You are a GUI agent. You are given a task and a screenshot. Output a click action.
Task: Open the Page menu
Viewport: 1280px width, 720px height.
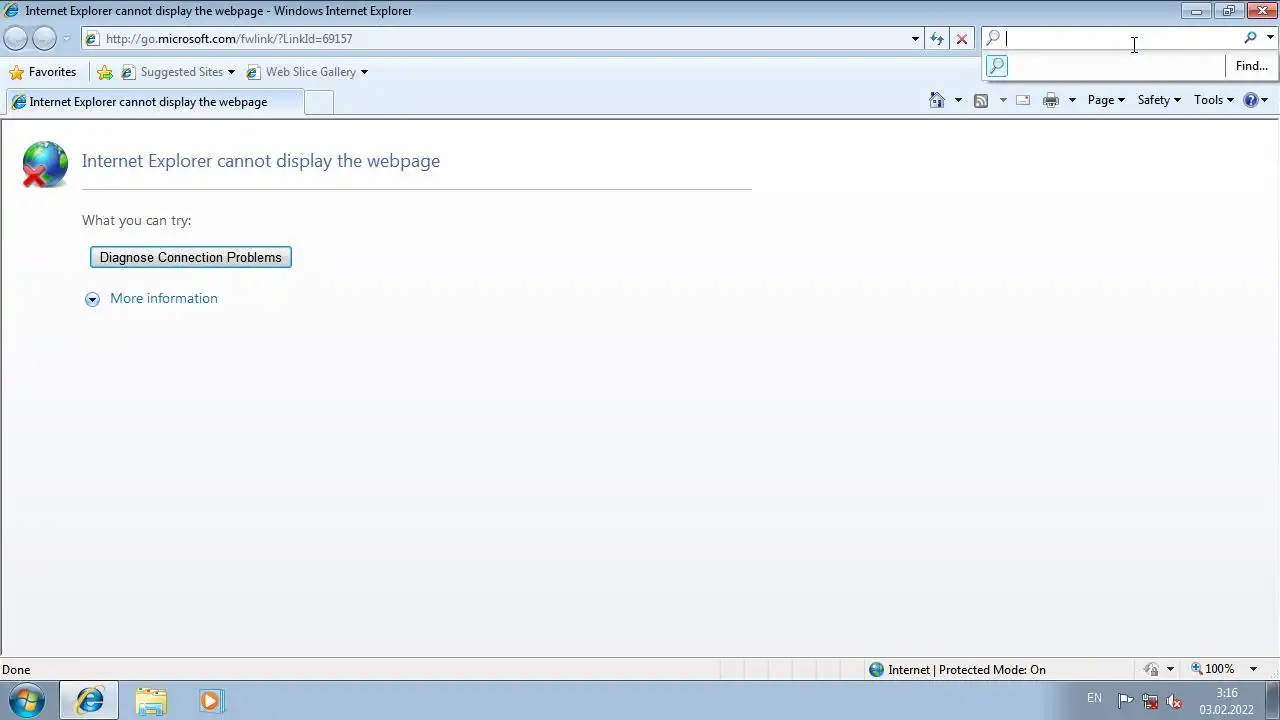1106,100
